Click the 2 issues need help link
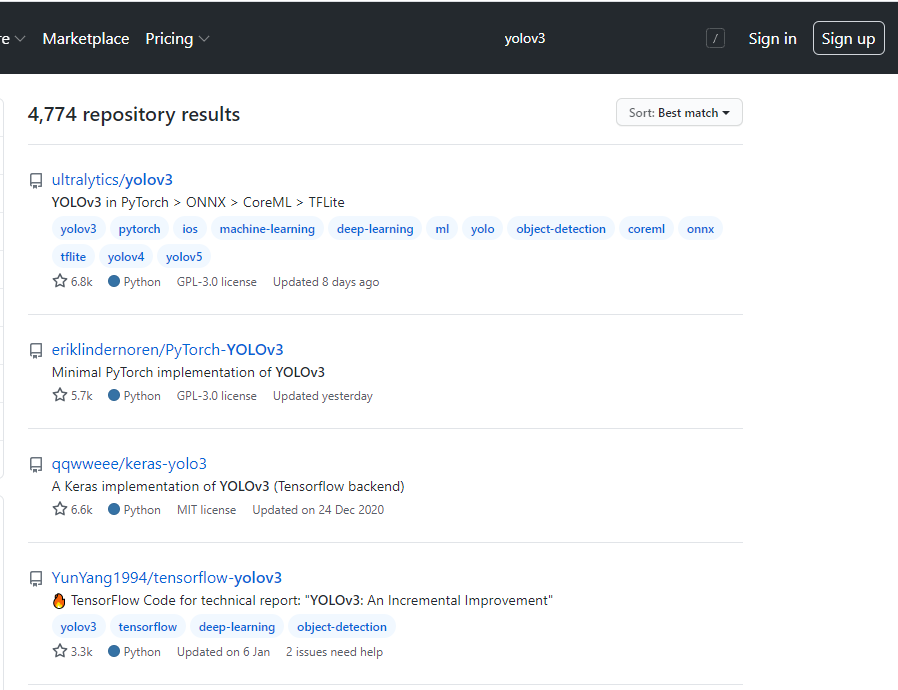The height and width of the screenshot is (690, 898). [x=334, y=652]
